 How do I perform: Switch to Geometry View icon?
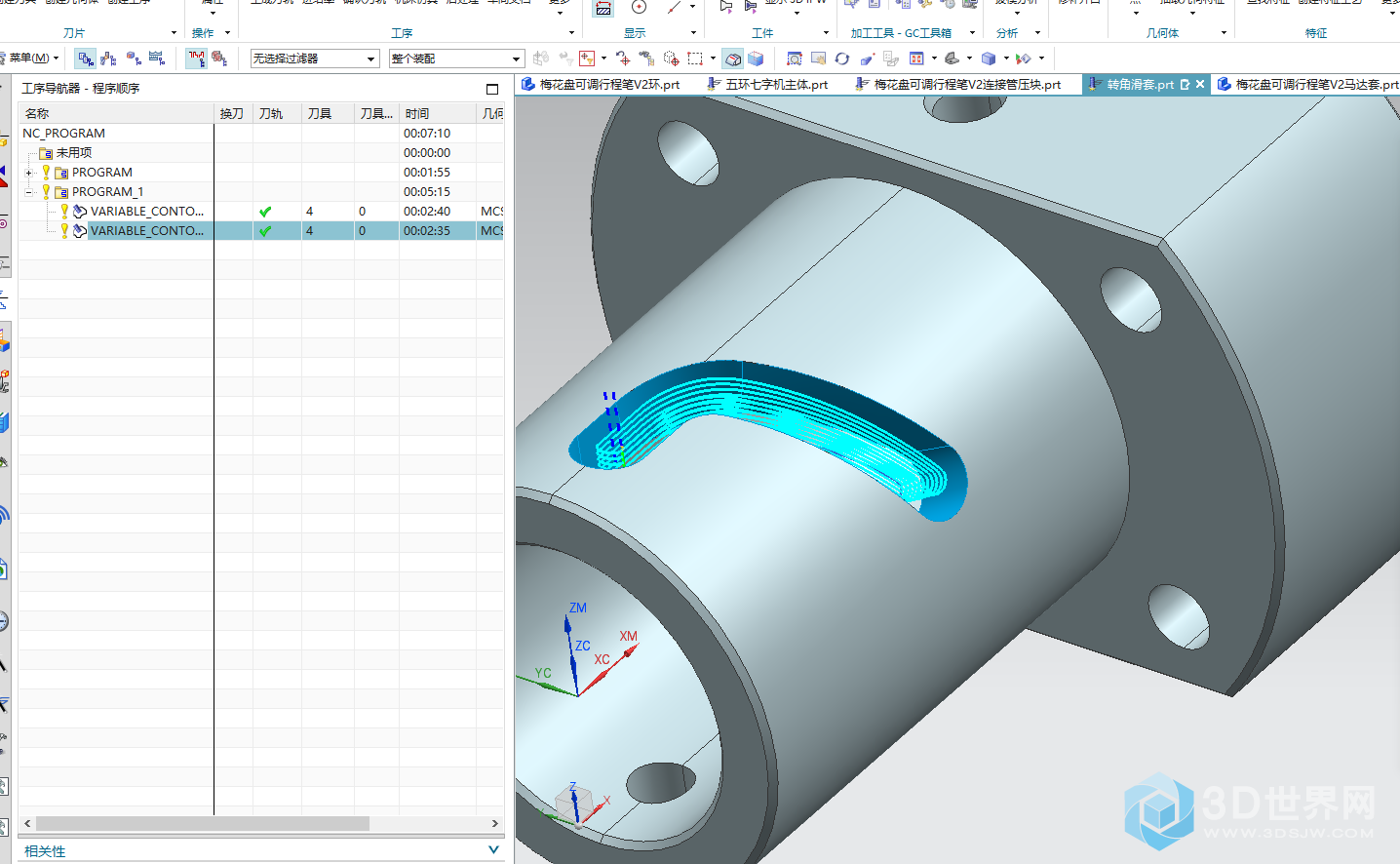point(133,59)
